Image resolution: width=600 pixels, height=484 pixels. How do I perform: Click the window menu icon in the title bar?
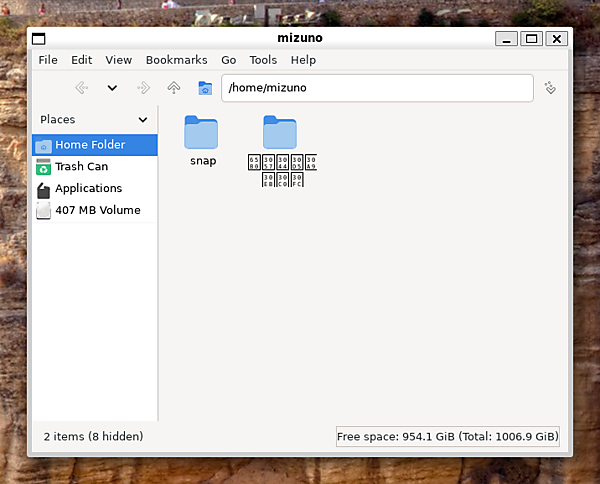click(39, 39)
